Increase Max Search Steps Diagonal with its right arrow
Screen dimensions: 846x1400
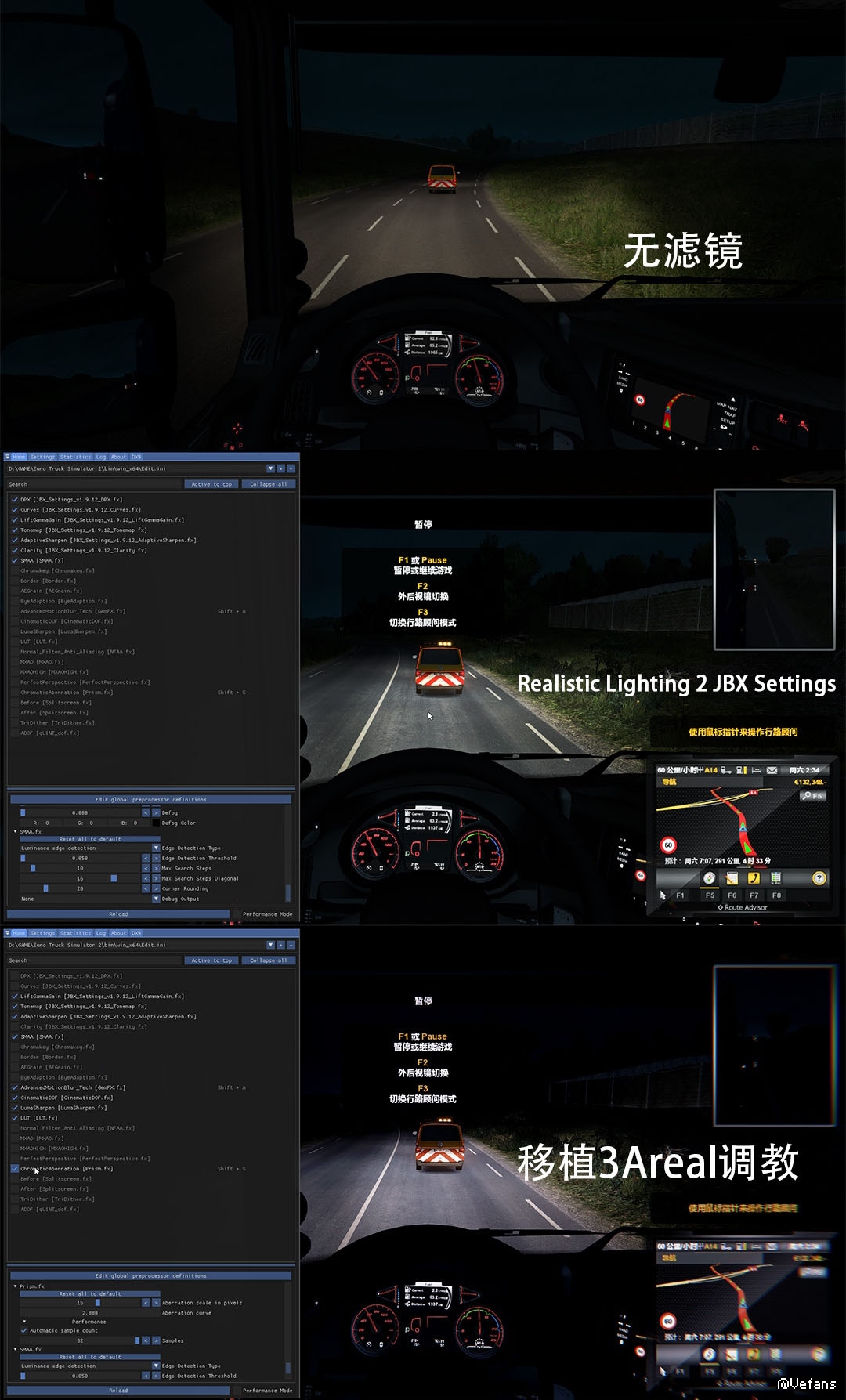coord(156,878)
